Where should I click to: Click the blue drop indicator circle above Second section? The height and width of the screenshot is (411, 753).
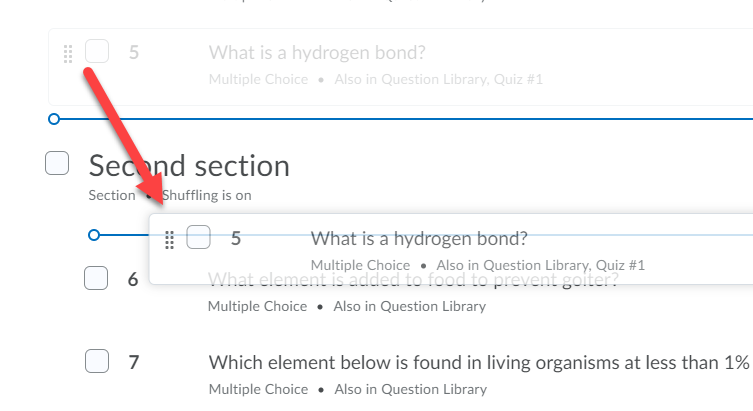pos(54,119)
